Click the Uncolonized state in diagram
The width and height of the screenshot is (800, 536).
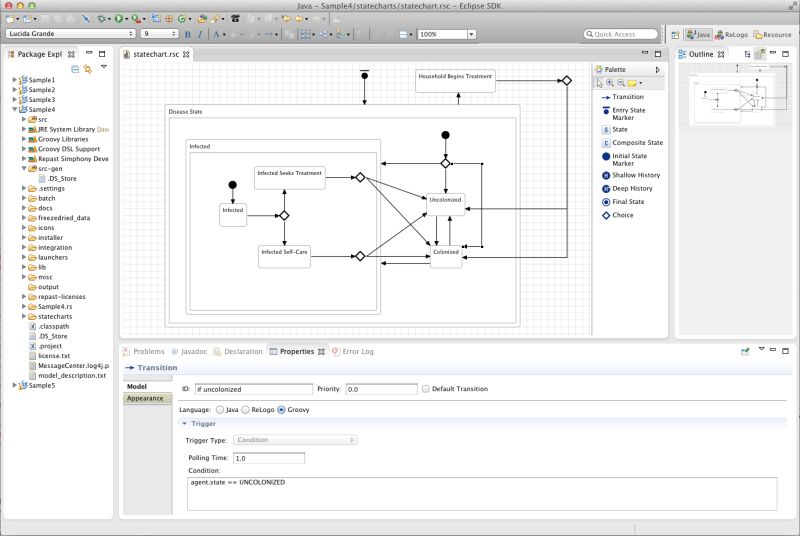445,204
